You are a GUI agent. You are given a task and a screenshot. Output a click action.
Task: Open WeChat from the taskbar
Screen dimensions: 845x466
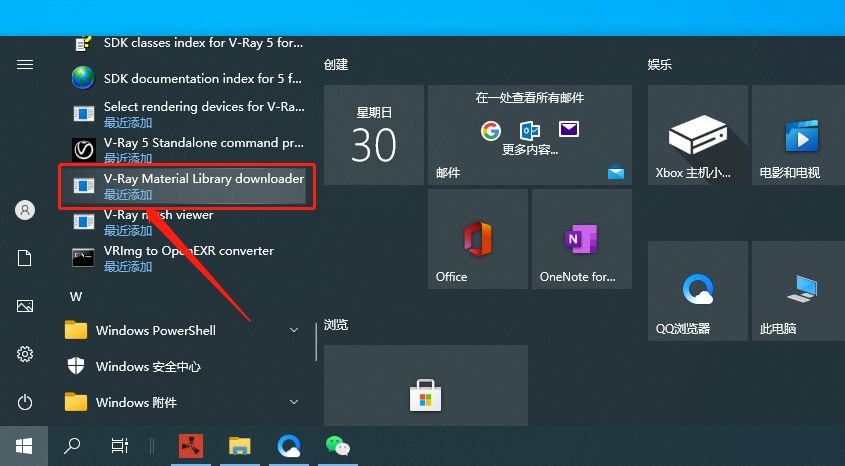point(338,446)
